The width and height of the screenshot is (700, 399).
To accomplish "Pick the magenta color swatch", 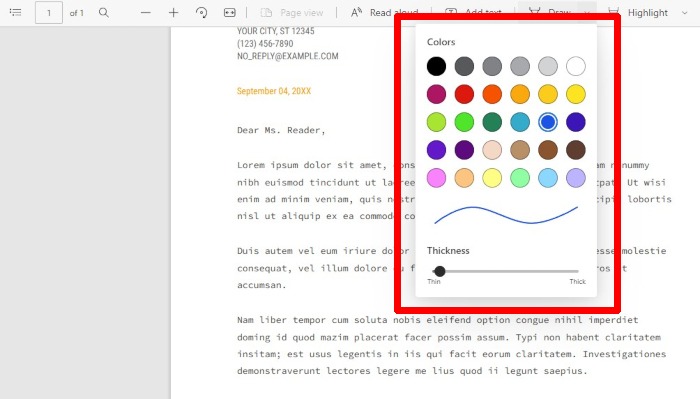I will (x=436, y=94).
